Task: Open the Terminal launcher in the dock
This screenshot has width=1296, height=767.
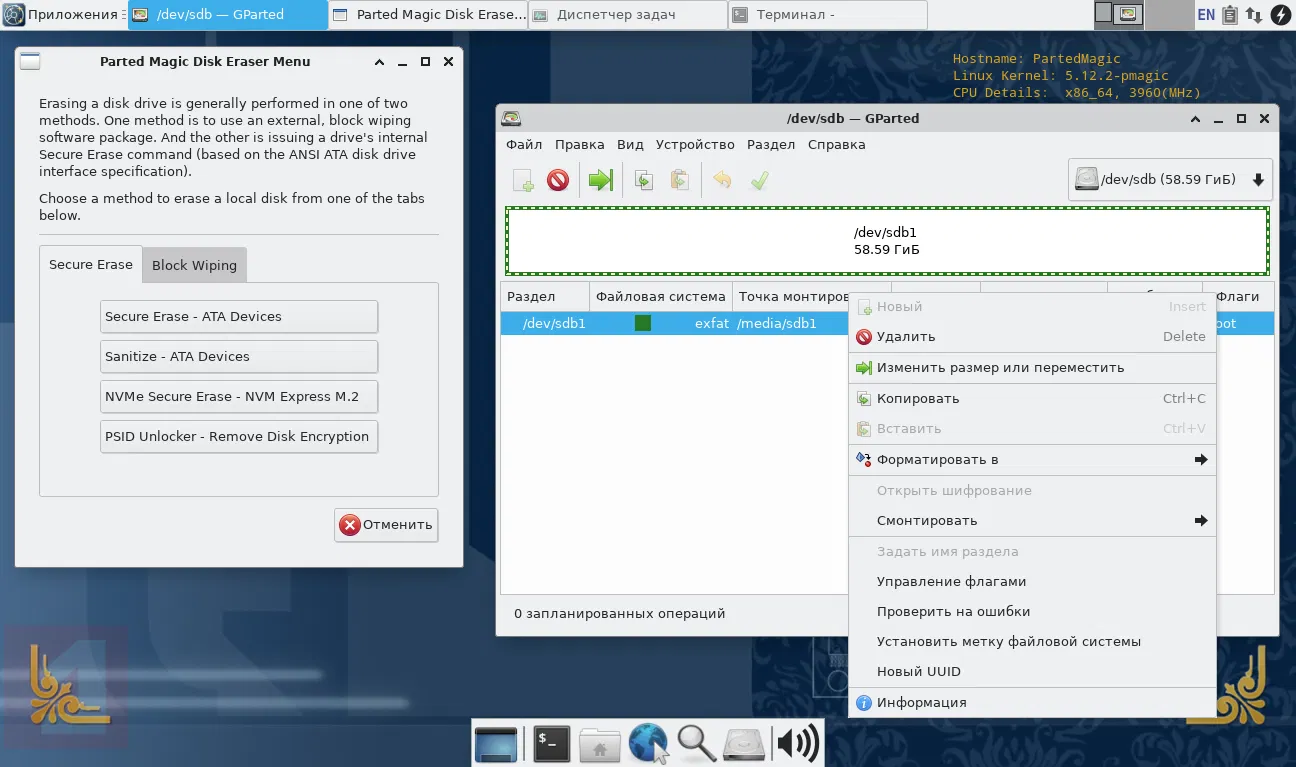Action: click(551, 743)
